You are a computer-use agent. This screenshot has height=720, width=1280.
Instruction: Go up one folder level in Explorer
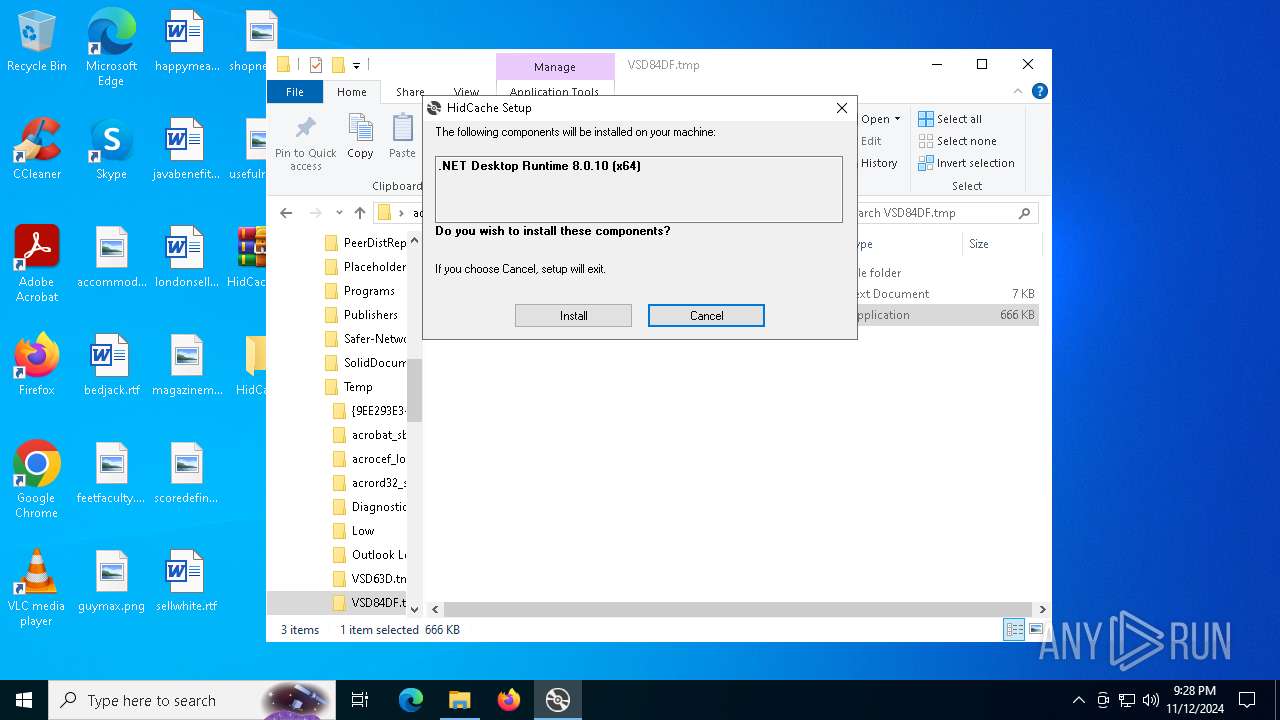[x=360, y=213]
